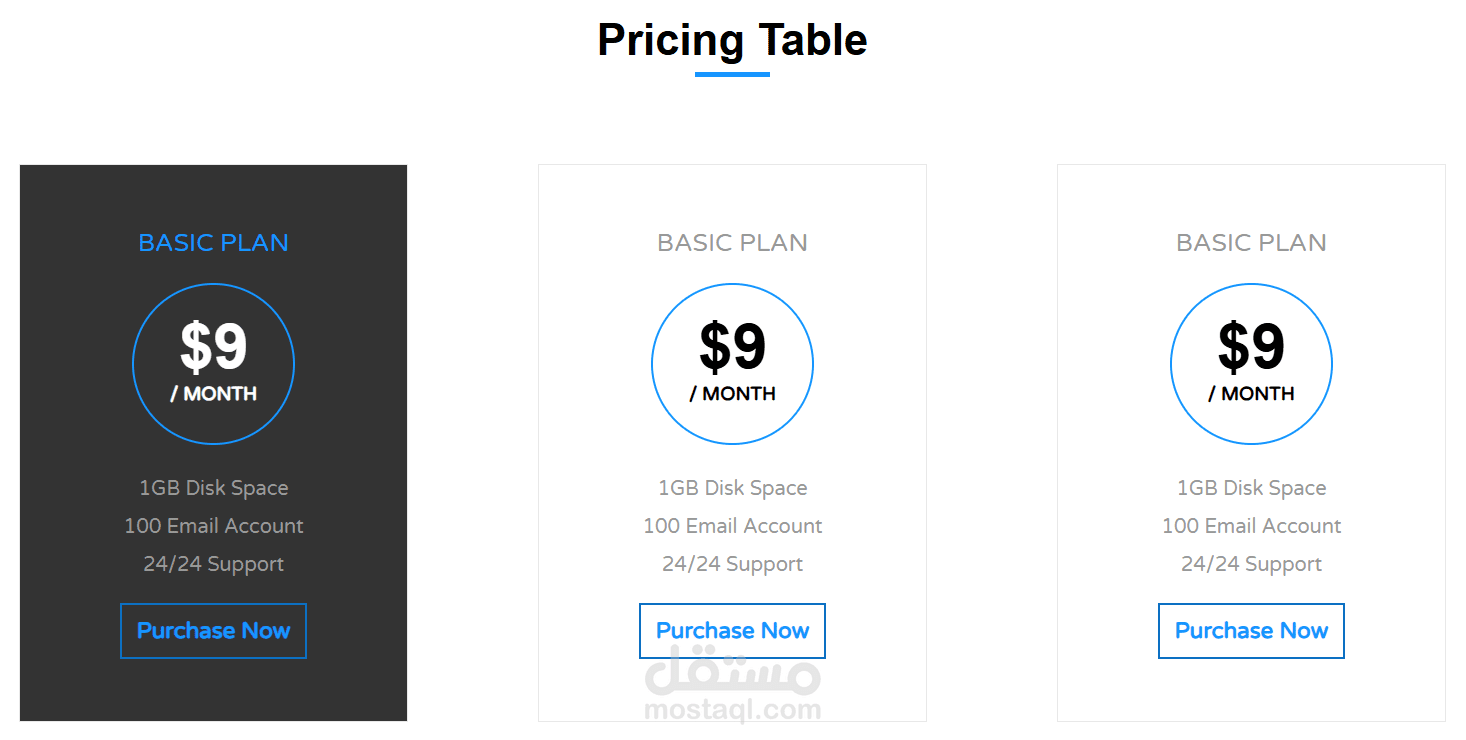
Task: Click the middle card's BASIC PLAN title
Action: tap(732, 243)
